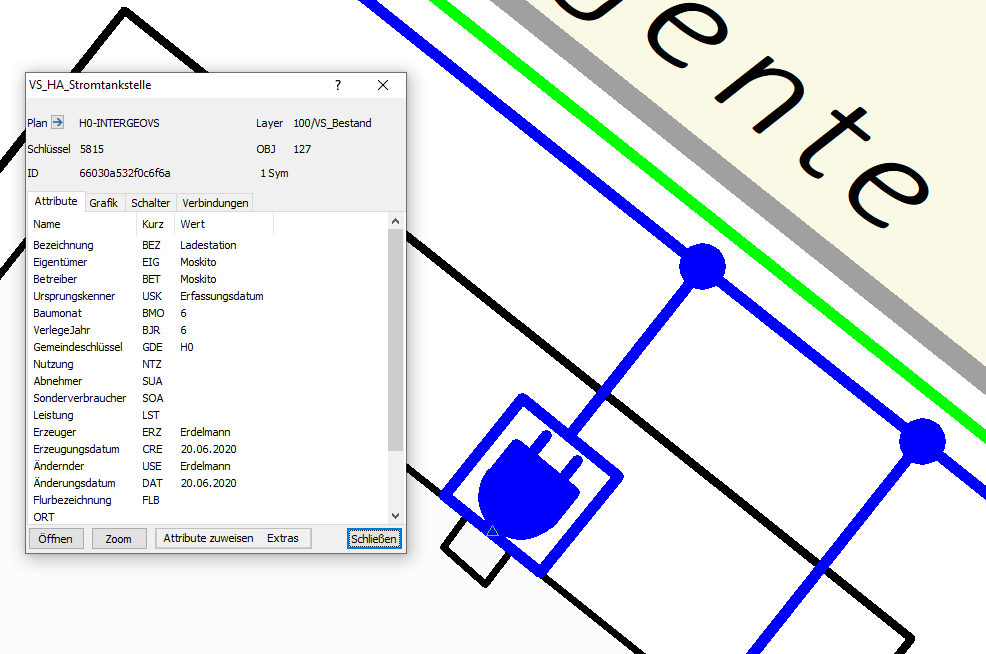This screenshot has height=654, width=986.
Task: Click the Plan arrow icon
Action: [58, 123]
